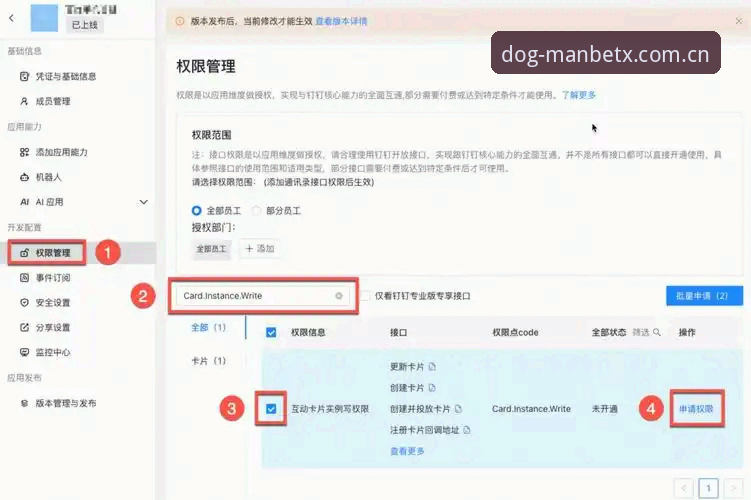This screenshot has height=500, width=751.
Task: Click the + 添加 department button
Action: tap(260, 249)
